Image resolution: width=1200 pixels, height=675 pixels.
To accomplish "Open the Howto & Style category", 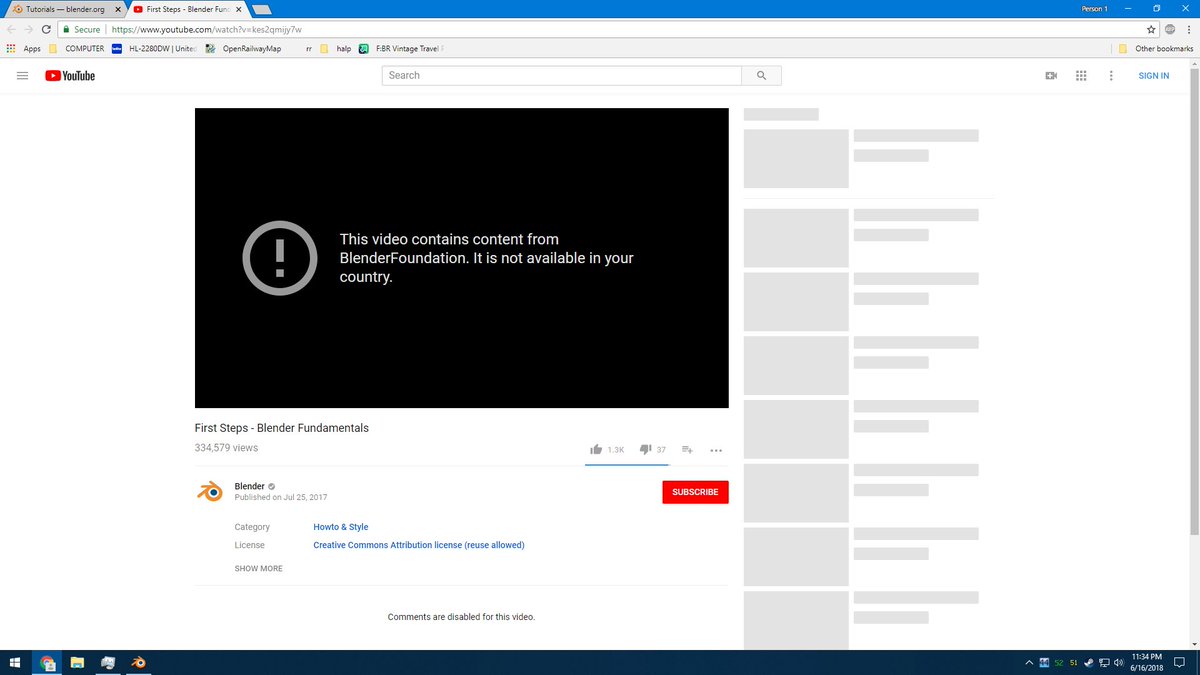I will click(341, 527).
